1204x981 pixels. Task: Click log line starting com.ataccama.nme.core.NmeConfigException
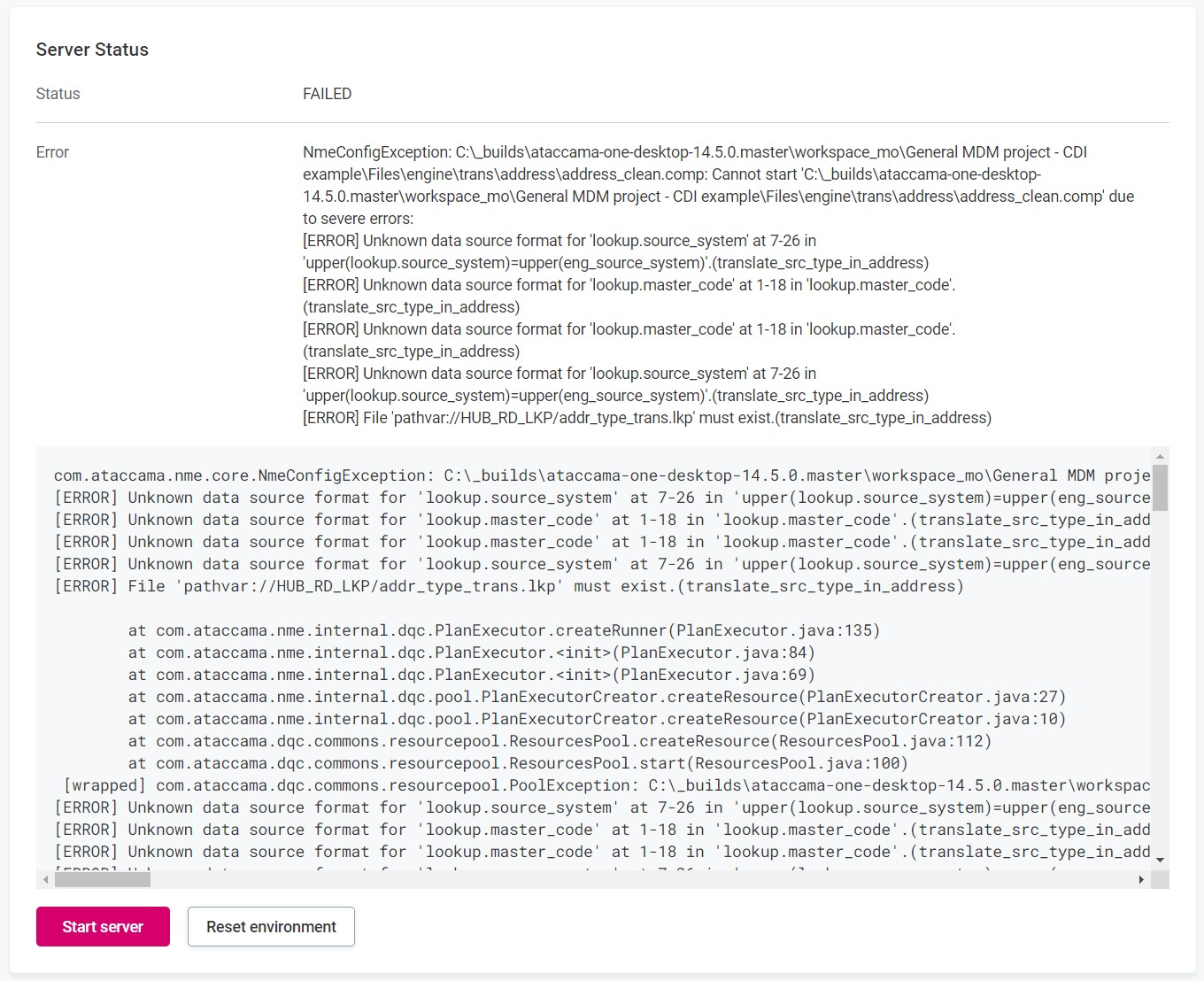(602, 475)
